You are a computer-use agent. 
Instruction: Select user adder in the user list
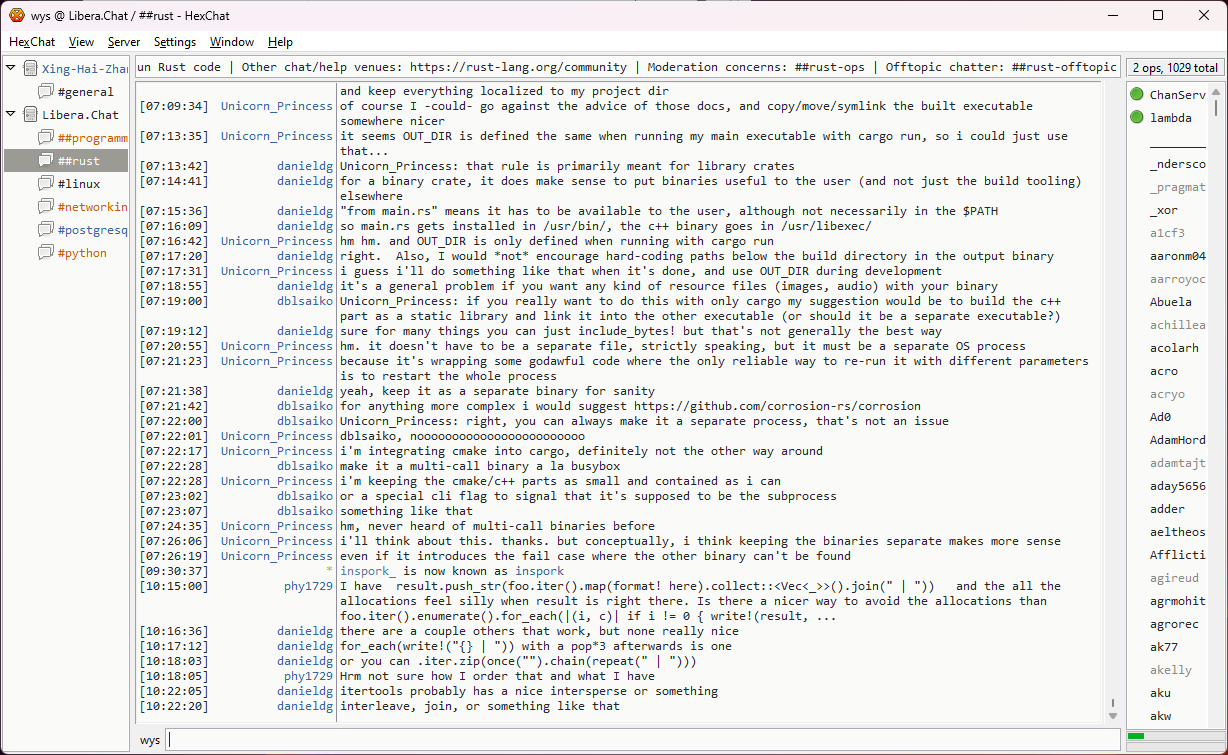point(1167,509)
